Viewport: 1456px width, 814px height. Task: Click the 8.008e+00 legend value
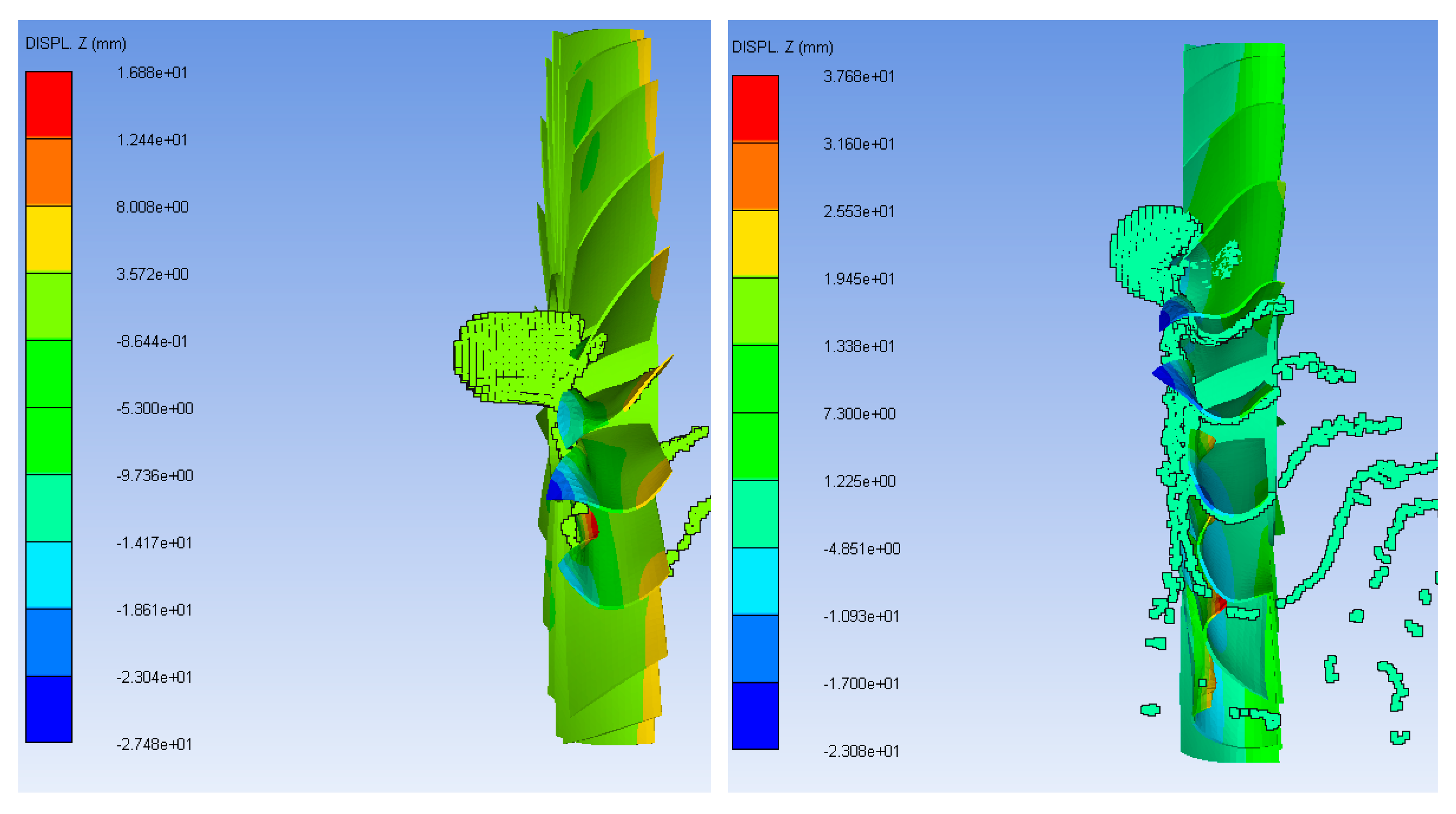(x=152, y=207)
